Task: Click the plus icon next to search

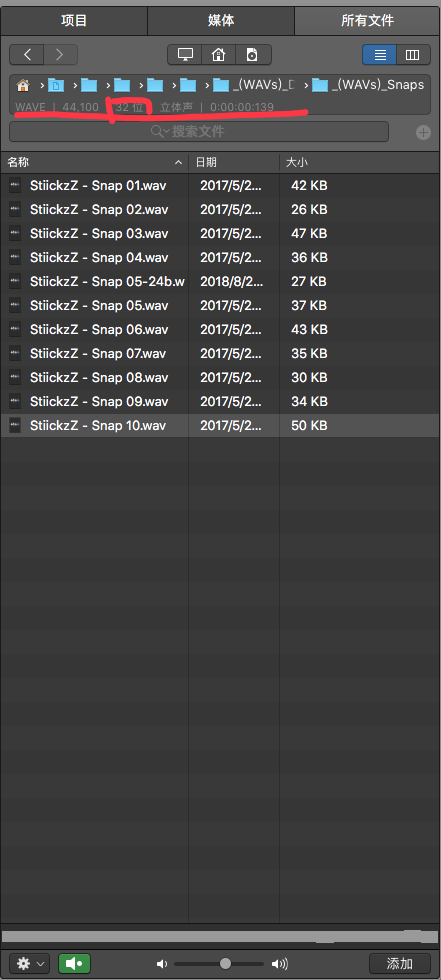Action: [423, 132]
